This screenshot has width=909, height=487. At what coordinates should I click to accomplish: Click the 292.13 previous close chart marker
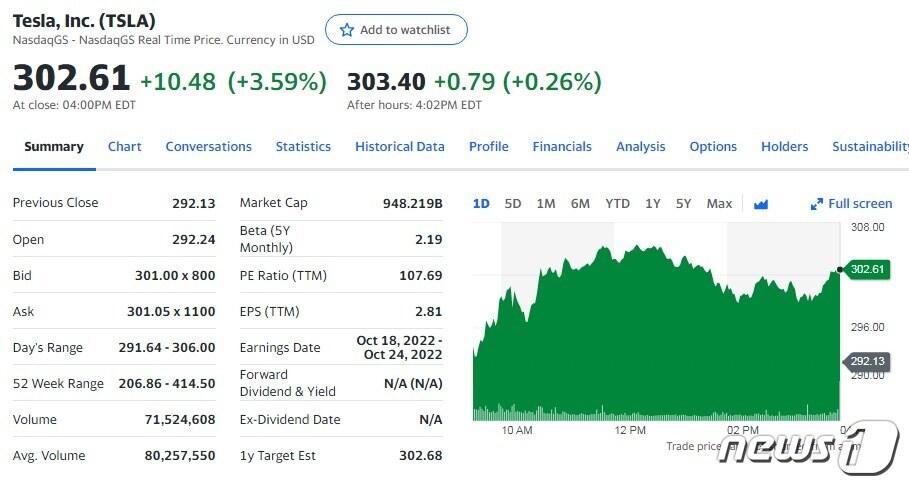pos(868,361)
